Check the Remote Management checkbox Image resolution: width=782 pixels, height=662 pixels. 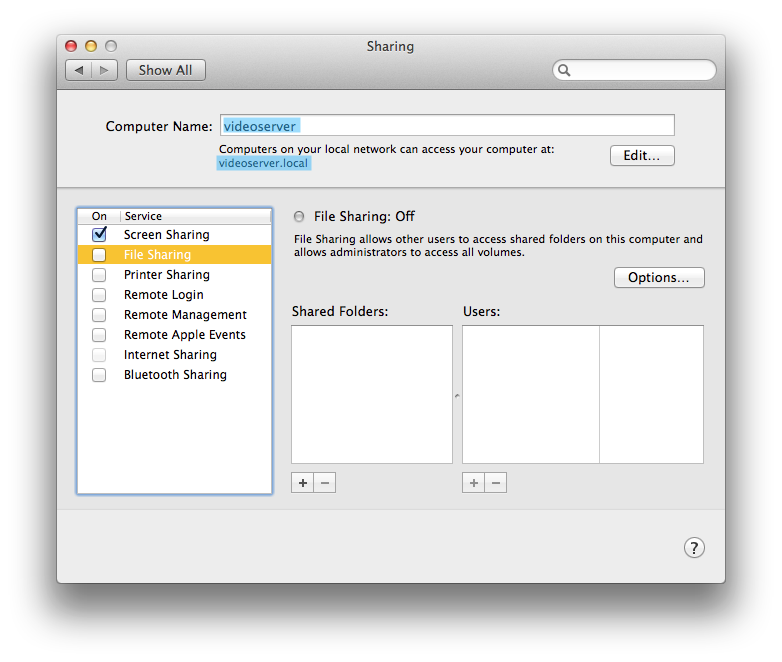tap(99, 315)
